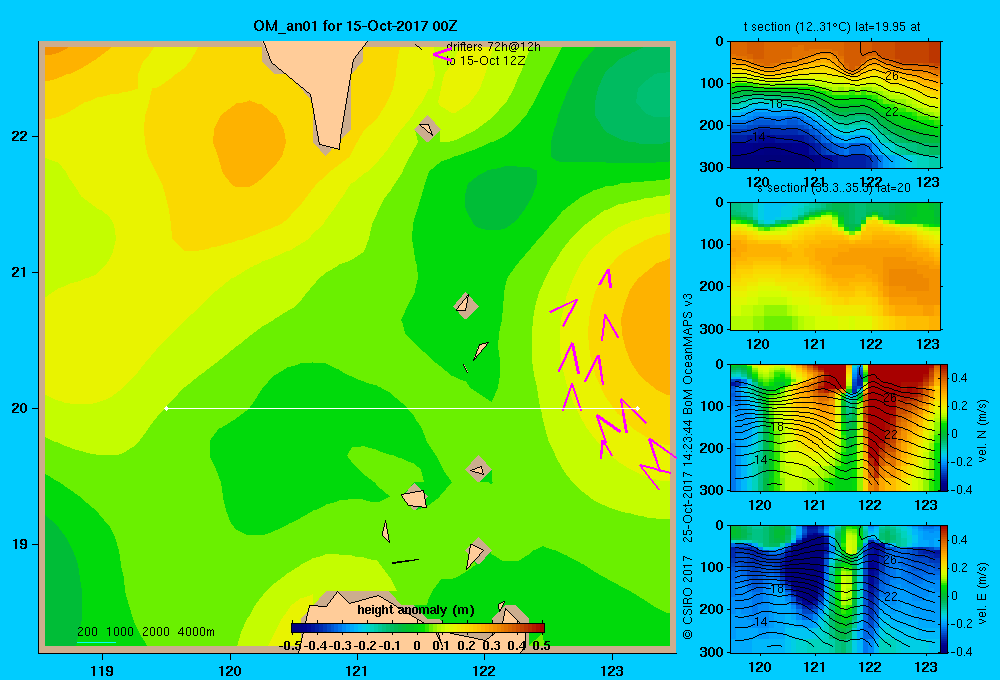Click longitude label 119 on main map

[102, 670]
